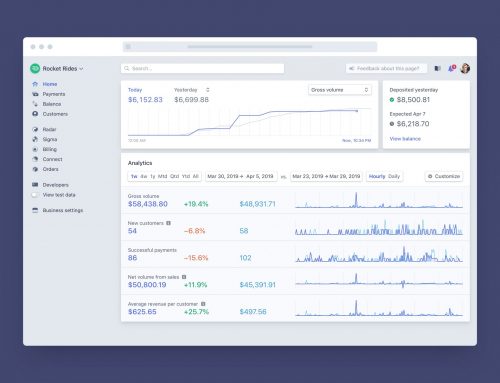Select the 4w time range tab
This screenshot has width=500, height=383.
pyautogui.click(x=144, y=176)
